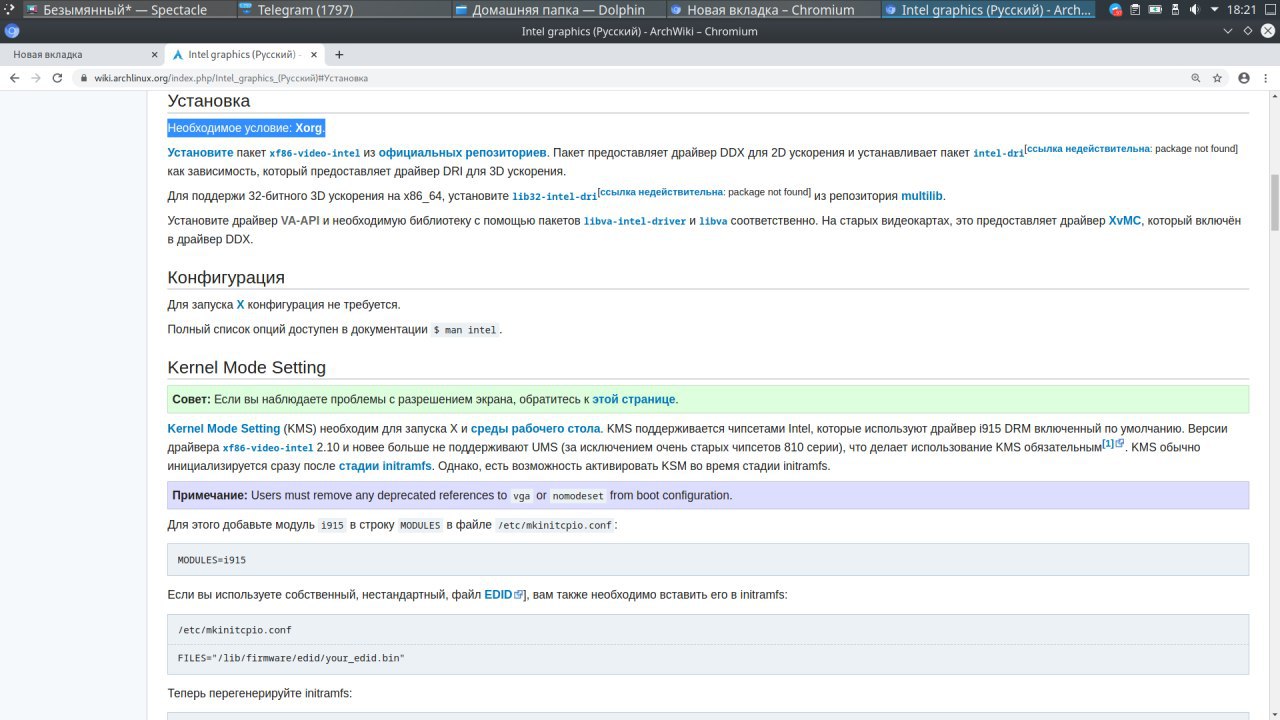Click the "Конфигурация" section heading
The height and width of the screenshot is (720, 1280).
click(226, 277)
